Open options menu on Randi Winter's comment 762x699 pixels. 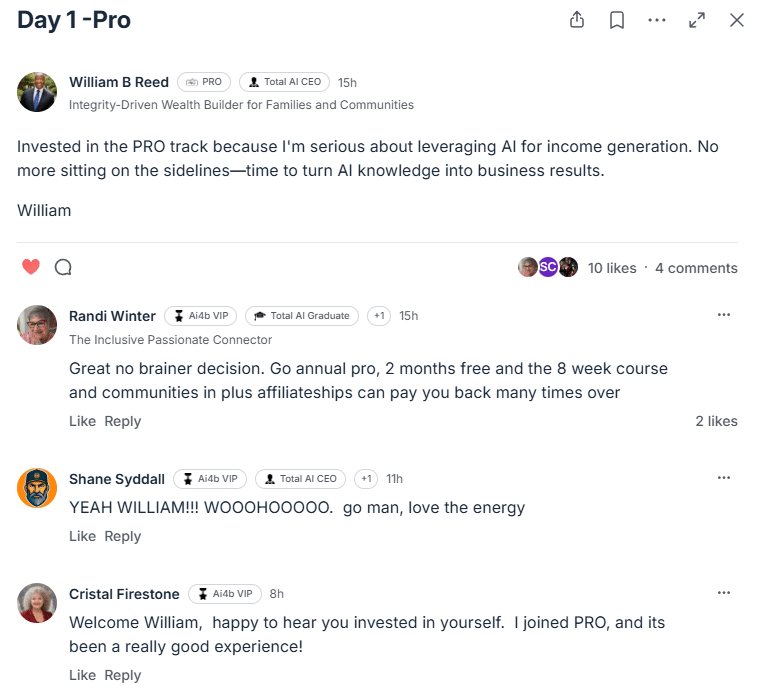point(724,315)
